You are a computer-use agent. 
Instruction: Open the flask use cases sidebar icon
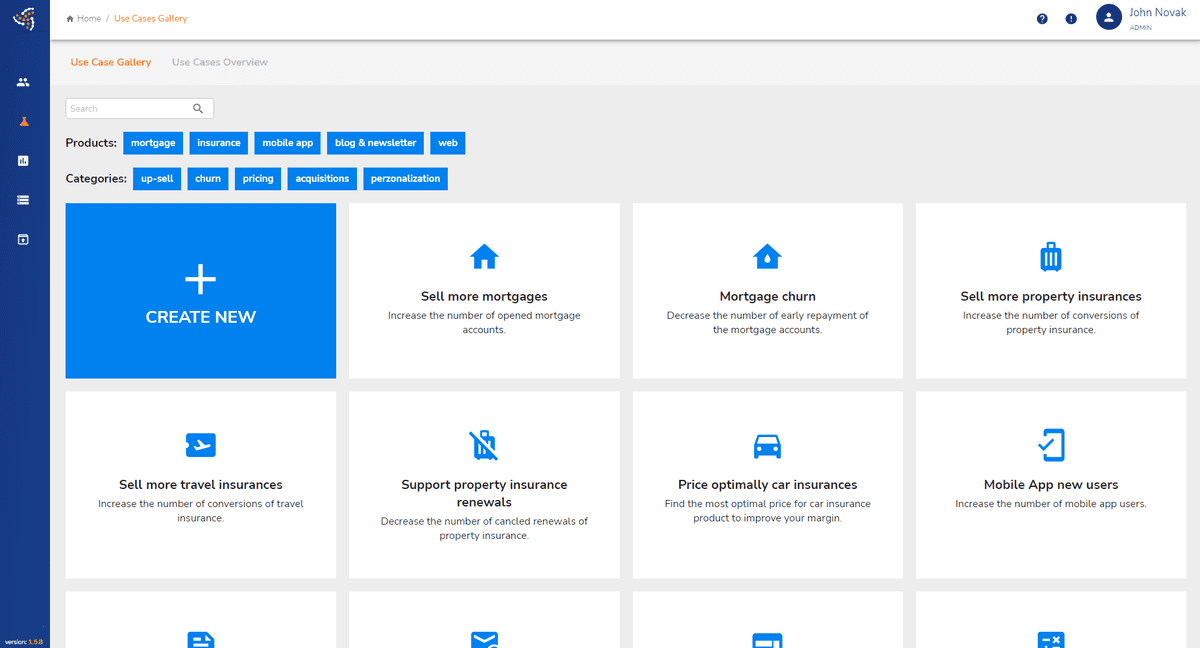23,121
